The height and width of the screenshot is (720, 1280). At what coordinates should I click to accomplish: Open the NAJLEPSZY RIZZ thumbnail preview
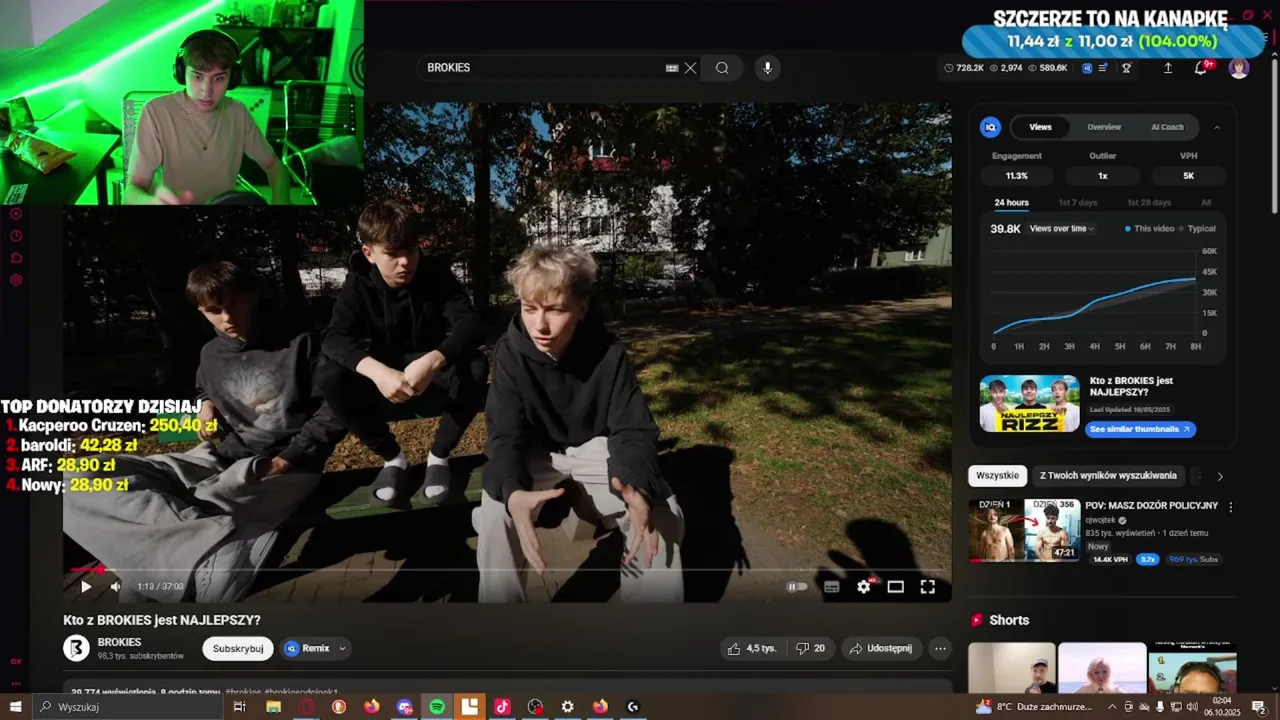pyautogui.click(x=1029, y=404)
